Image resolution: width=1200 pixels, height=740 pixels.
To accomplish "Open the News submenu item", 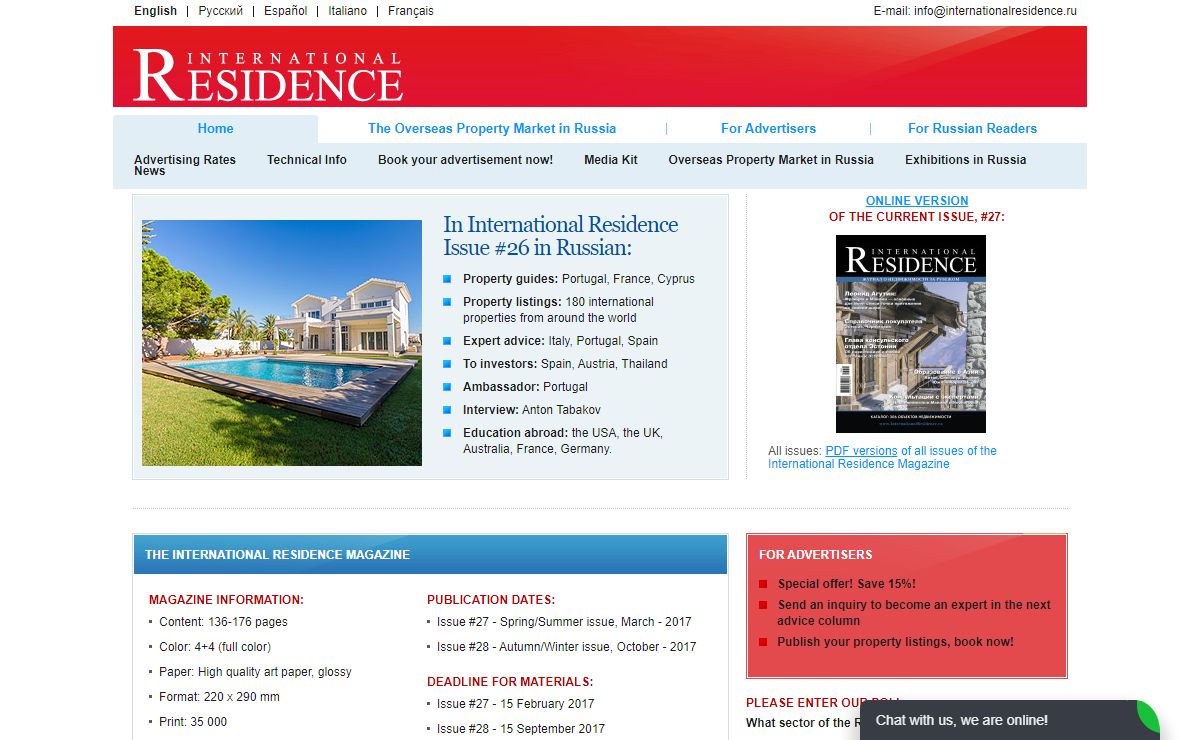I will pyautogui.click(x=150, y=171).
